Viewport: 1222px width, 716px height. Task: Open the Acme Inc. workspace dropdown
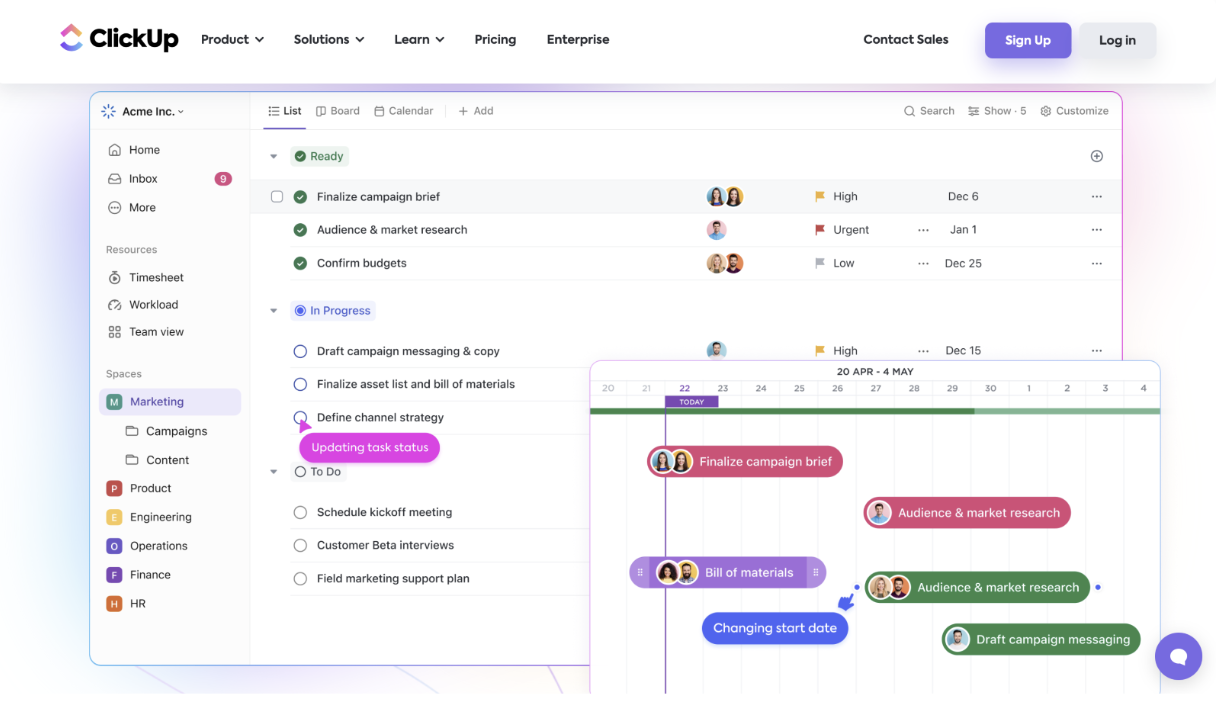tap(144, 112)
